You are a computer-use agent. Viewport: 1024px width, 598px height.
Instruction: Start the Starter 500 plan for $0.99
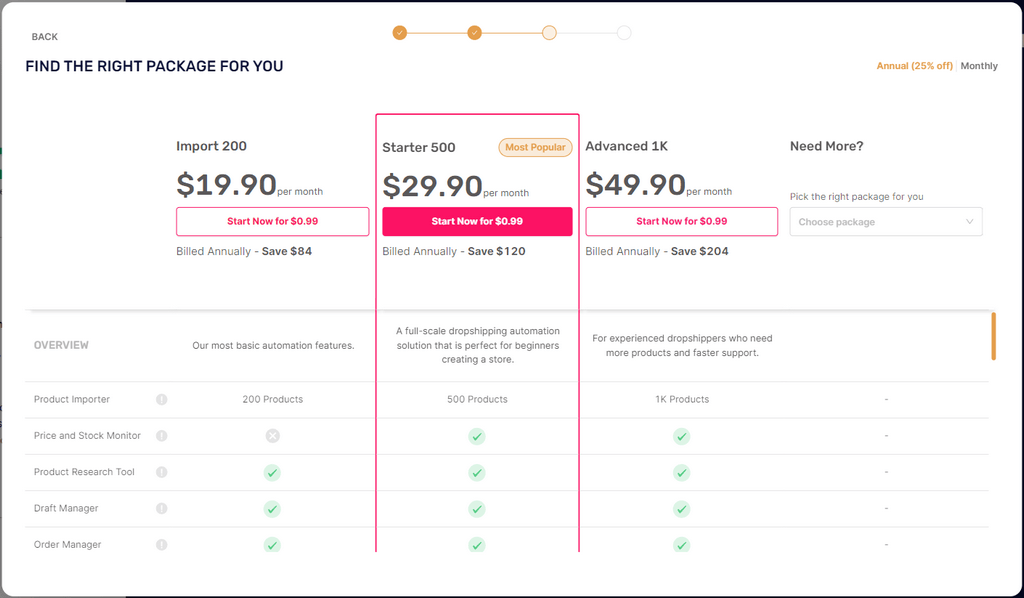477,221
